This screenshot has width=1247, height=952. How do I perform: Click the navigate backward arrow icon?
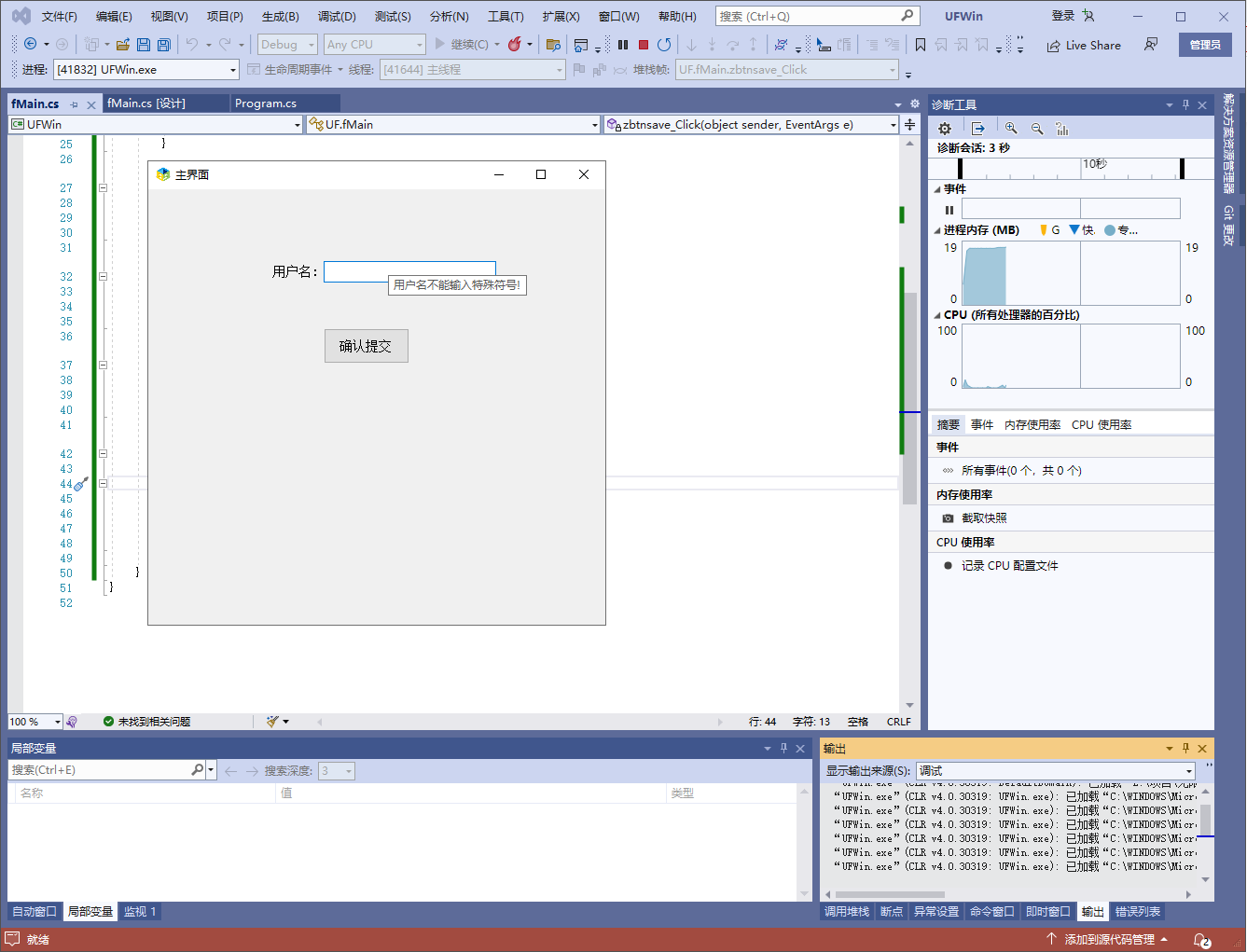(x=30, y=44)
